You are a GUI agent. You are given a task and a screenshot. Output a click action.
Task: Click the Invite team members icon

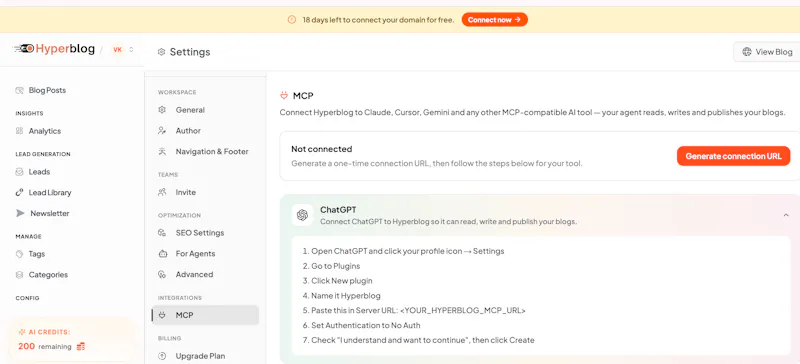162,192
